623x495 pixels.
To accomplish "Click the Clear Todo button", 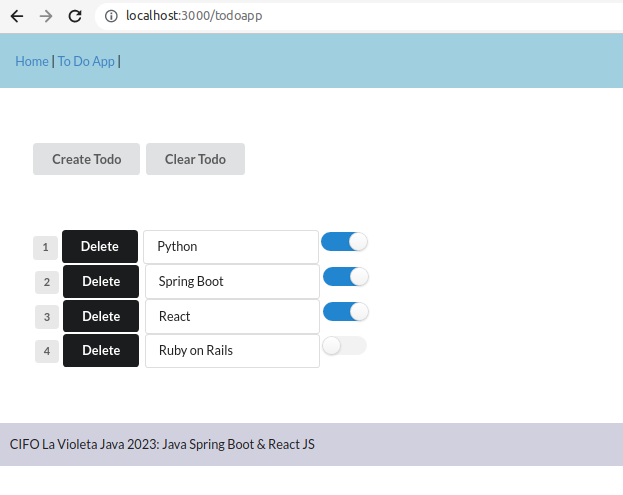I will [195, 159].
